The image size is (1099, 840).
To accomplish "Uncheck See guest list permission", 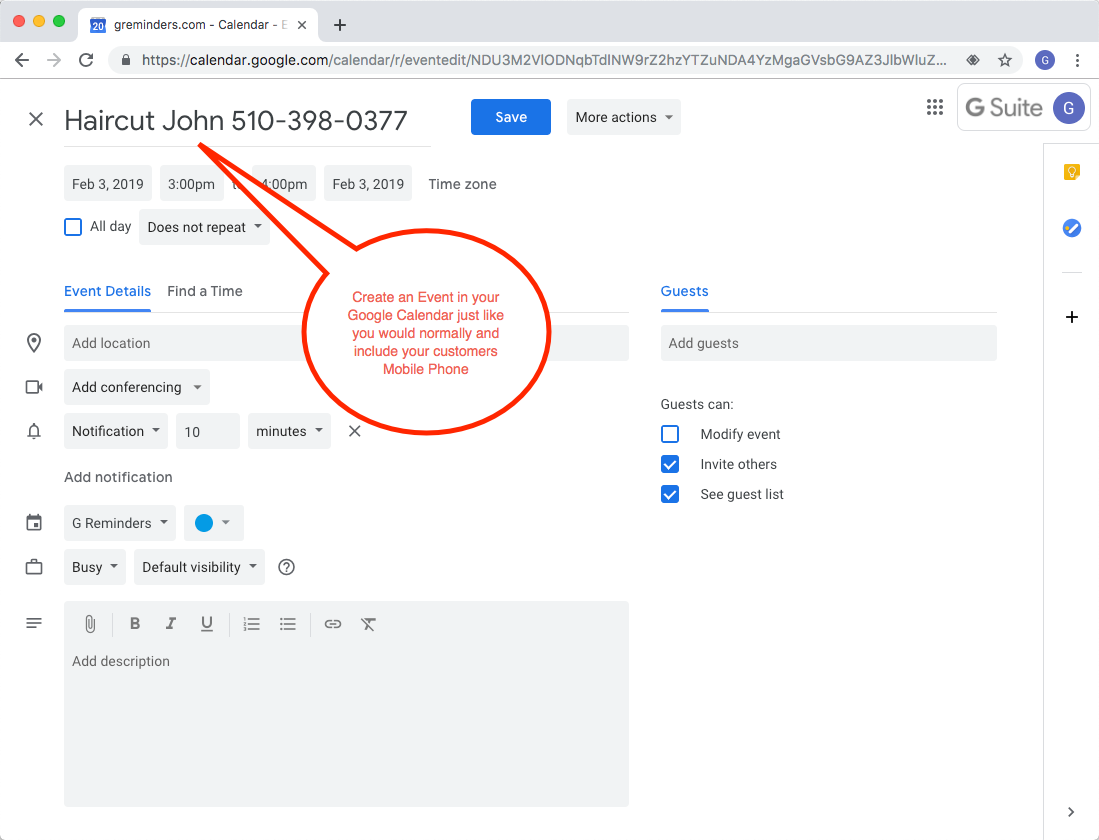I will click(670, 494).
